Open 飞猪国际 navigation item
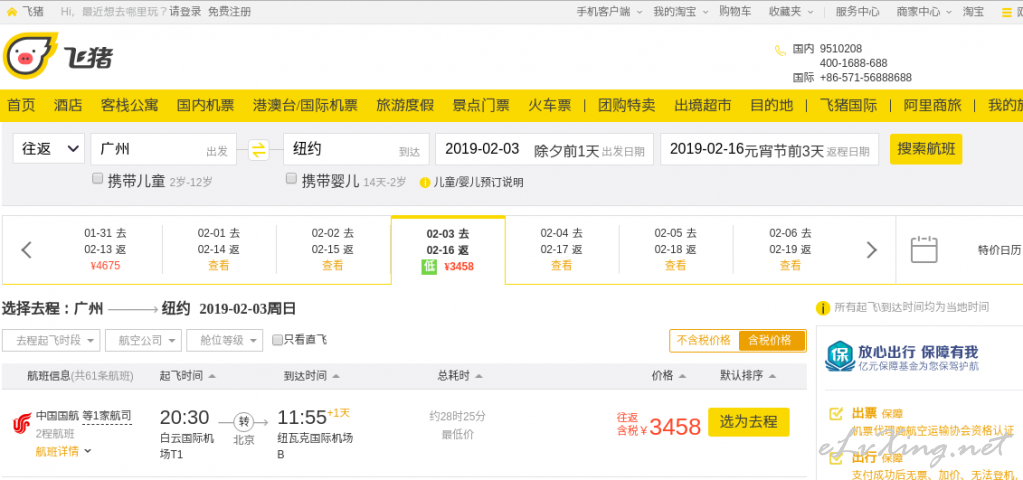Screen dimensions: 1023x480 [848, 105]
